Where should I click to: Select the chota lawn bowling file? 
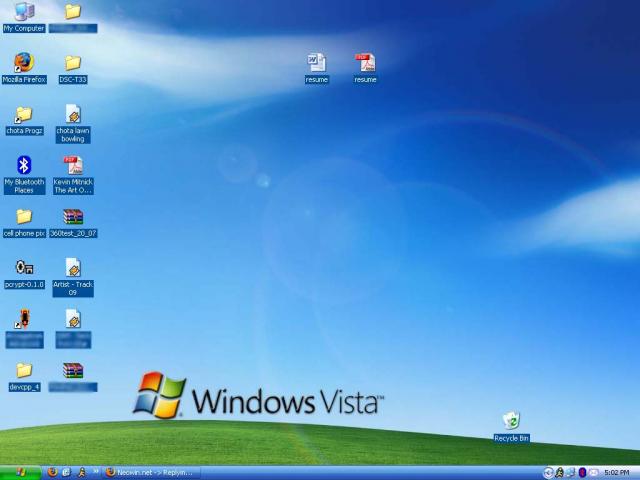(73, 123)
